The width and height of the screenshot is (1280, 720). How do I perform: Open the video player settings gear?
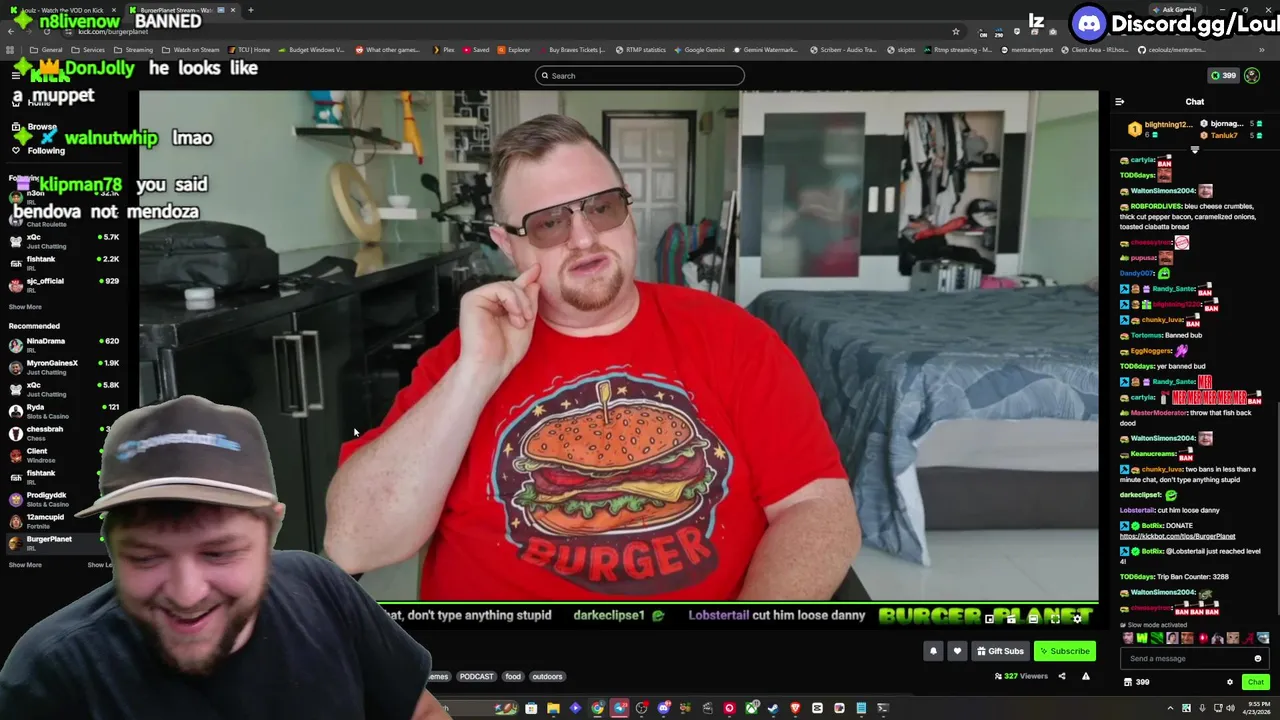click(1077, 619)
